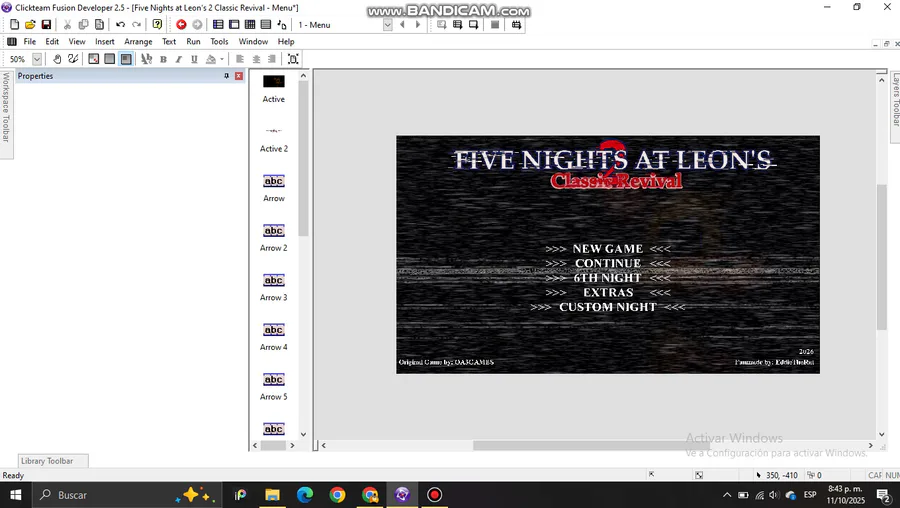The image size is (900, 508).
Task: Open the Data Elements icon
Action: [x=282, y=25]
